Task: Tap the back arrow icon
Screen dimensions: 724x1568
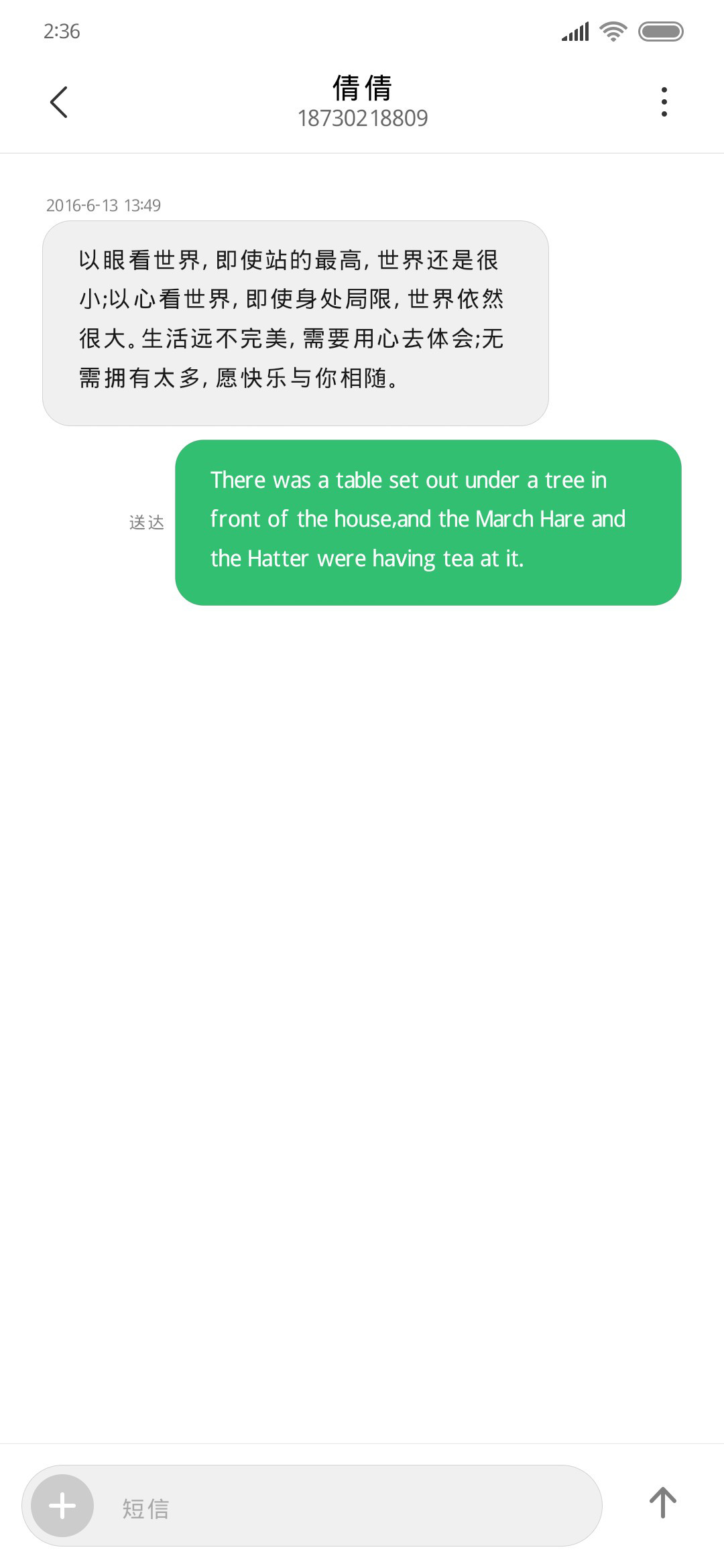Action: (59, 102)
